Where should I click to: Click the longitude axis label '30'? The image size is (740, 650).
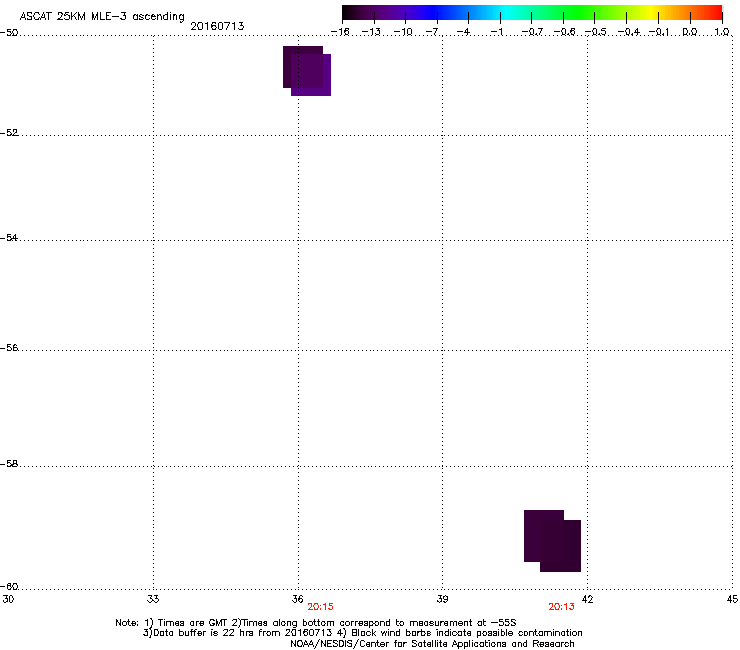coord(8,599)
